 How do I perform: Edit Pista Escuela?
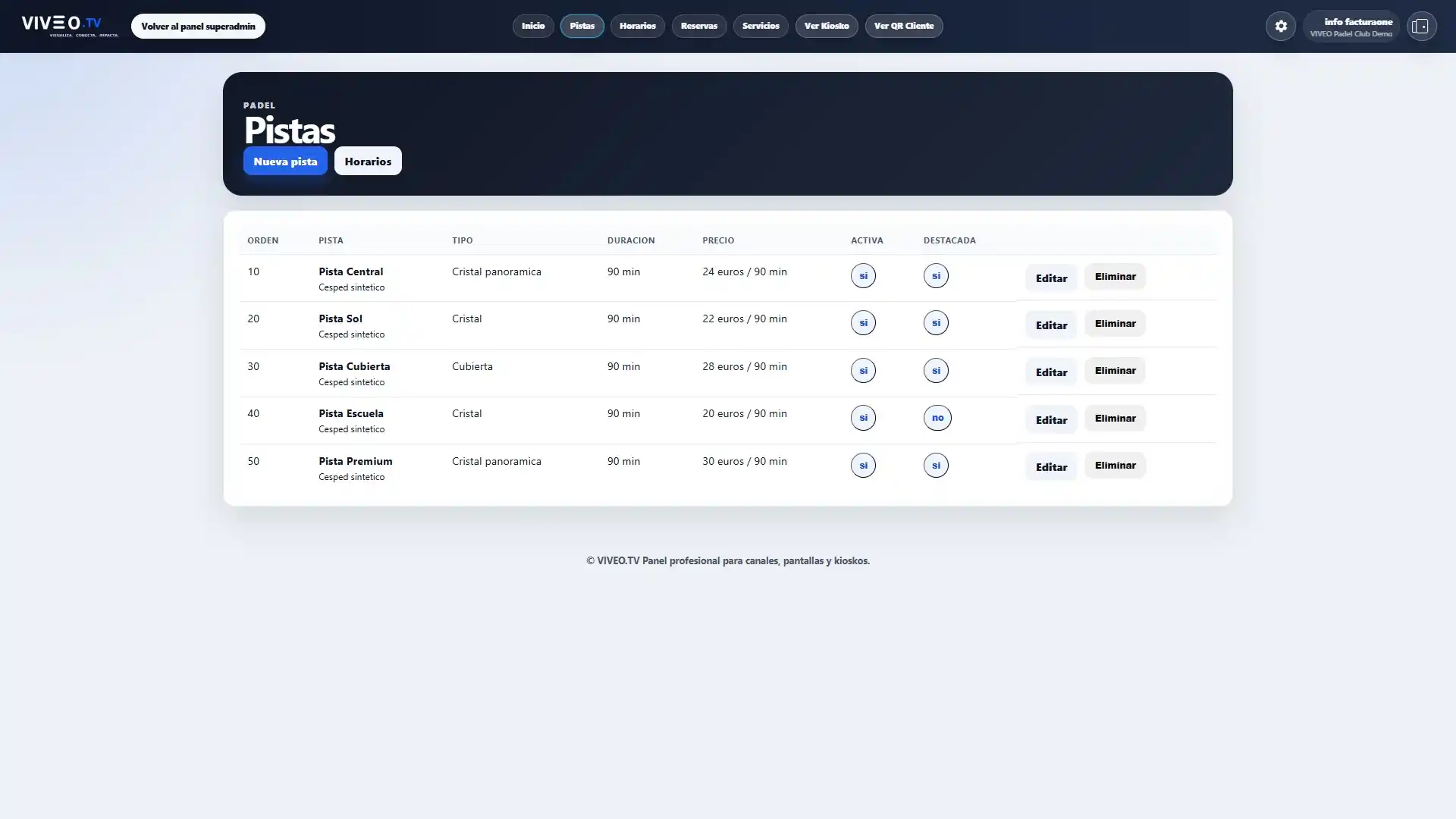pos(1051,419)
